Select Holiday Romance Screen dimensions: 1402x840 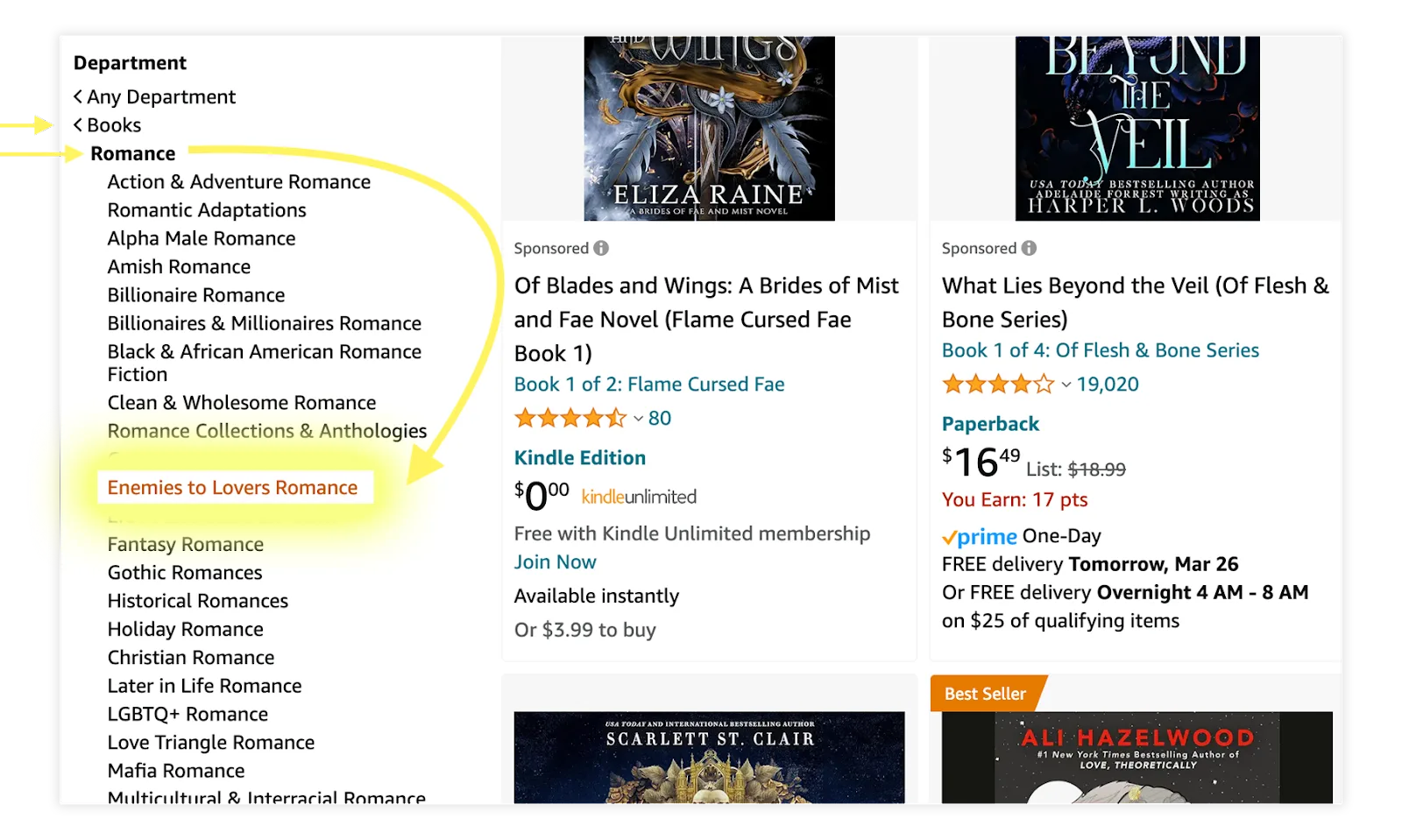[x=186, y=629]
